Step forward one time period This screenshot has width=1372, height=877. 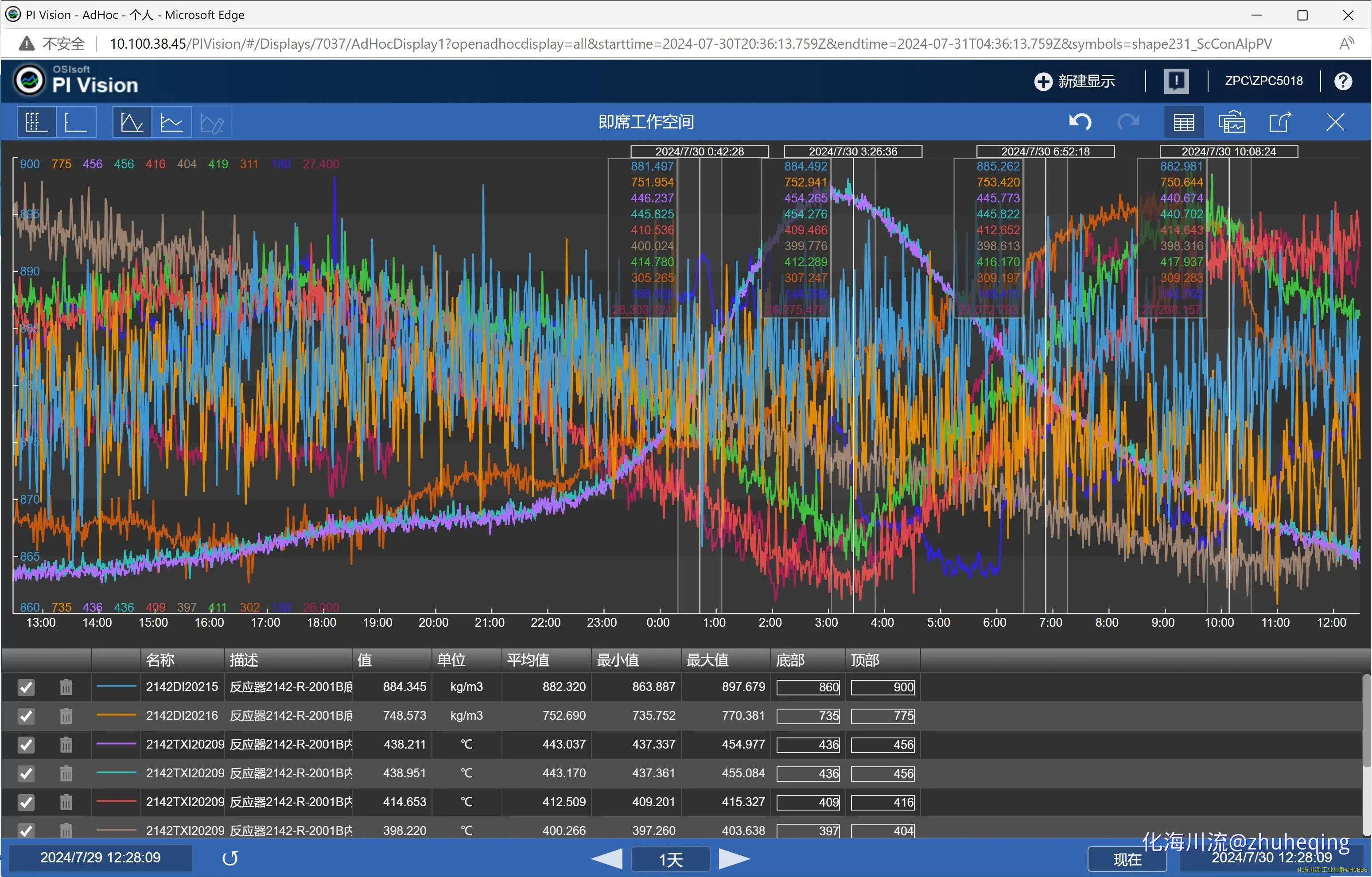click(x=734, y=859)
